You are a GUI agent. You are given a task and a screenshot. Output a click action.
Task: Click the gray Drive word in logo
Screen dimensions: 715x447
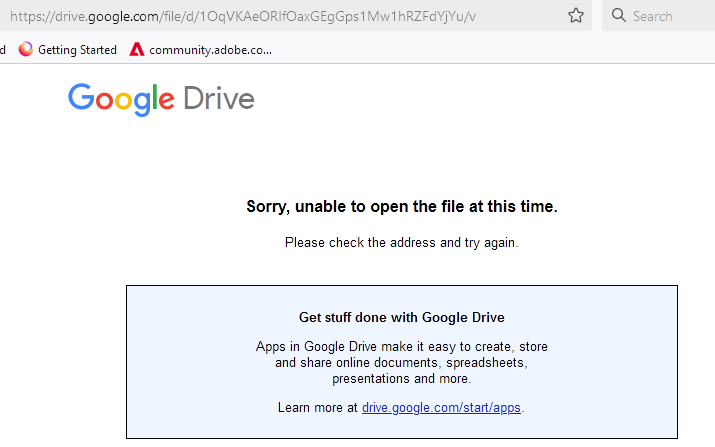pos(219,99)
